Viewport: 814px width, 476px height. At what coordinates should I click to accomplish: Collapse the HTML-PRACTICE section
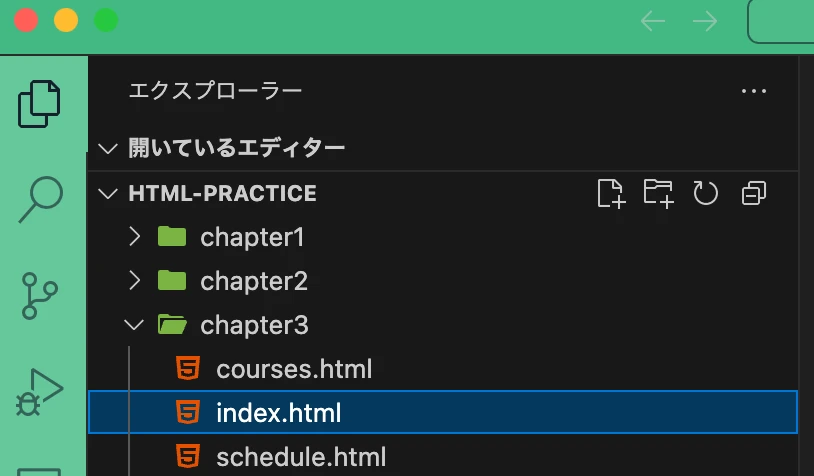(x=222, y=193)
